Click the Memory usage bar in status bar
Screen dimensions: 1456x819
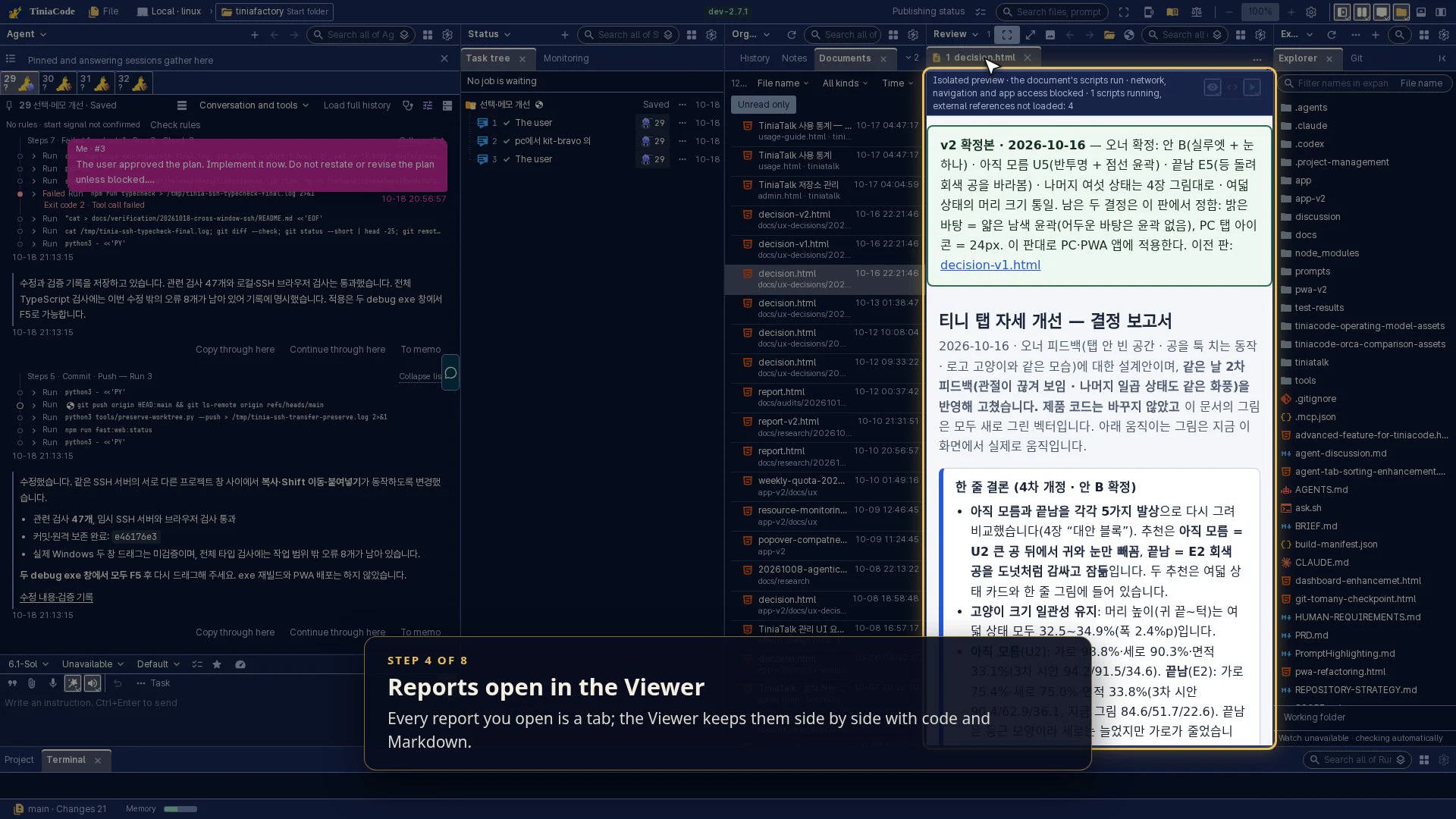(180, 809)
